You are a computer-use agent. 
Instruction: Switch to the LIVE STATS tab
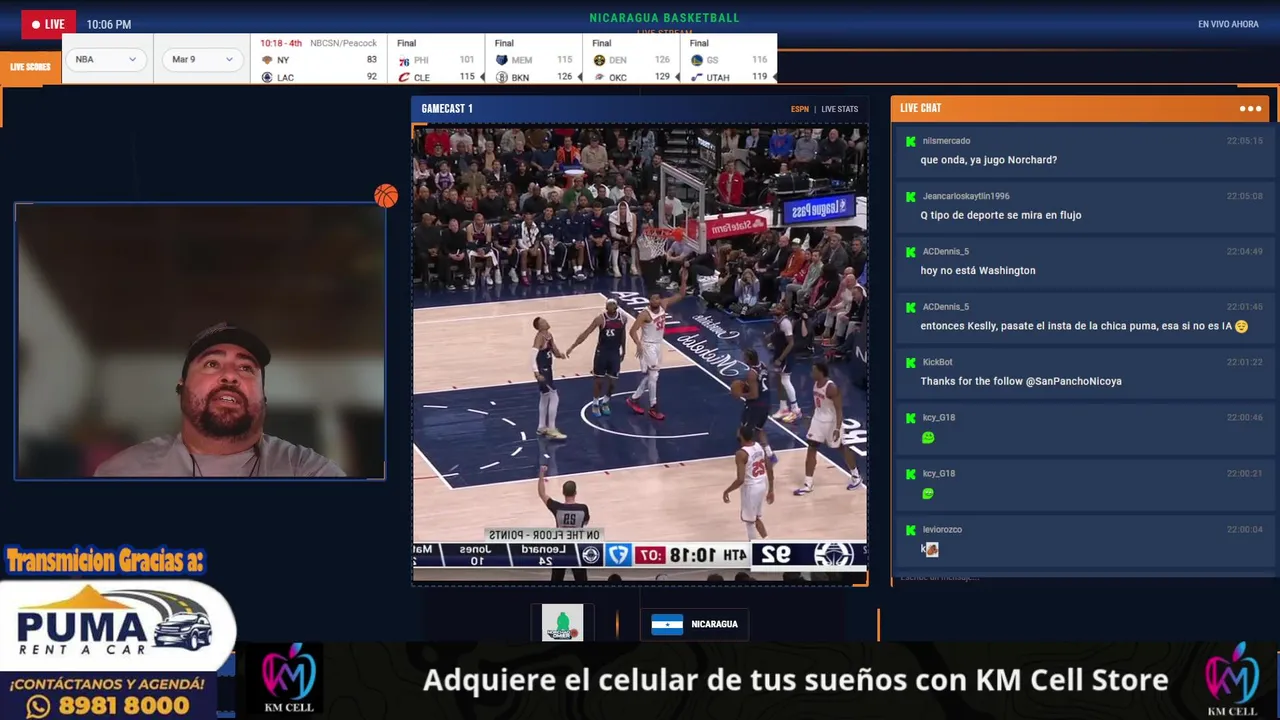[x=840, y=109]
